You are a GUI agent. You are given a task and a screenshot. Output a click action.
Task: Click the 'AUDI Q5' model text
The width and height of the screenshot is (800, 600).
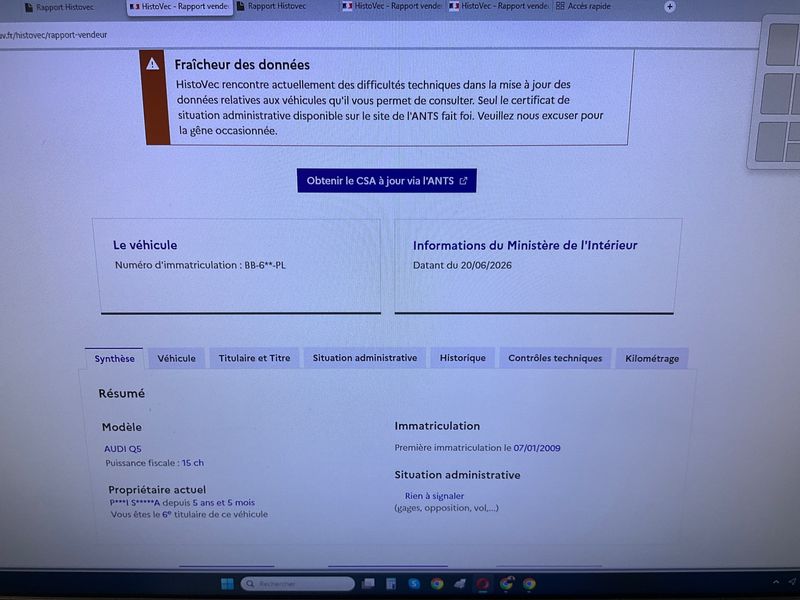[x=122, y=449]
